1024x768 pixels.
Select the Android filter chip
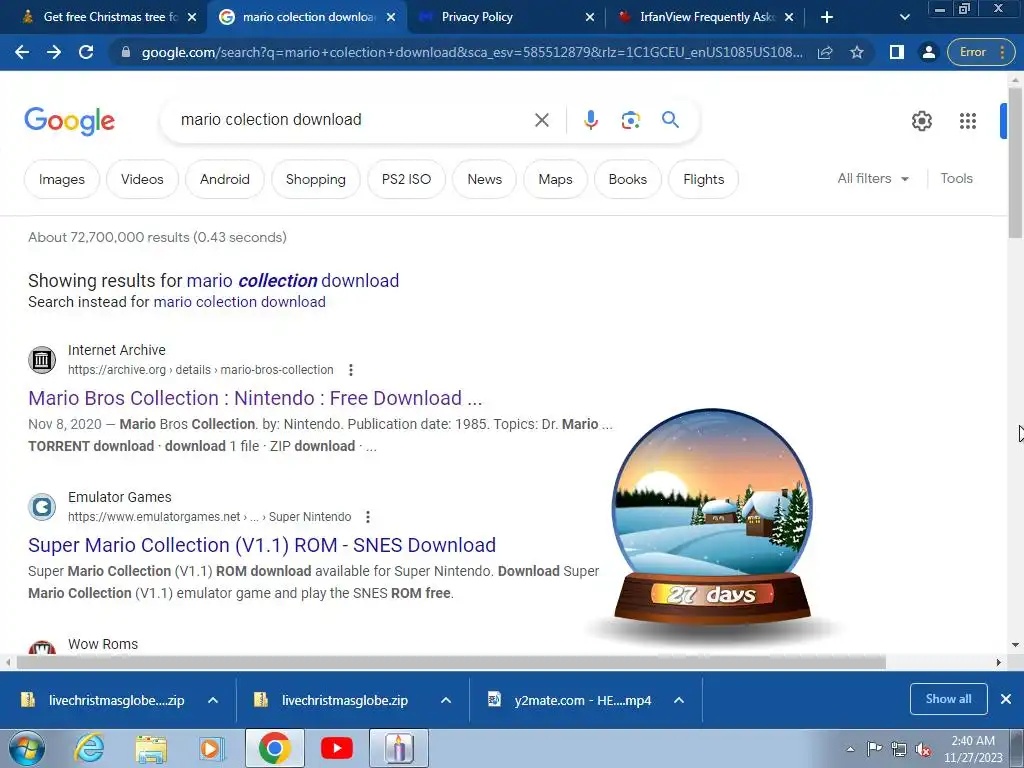click(225, 179)
